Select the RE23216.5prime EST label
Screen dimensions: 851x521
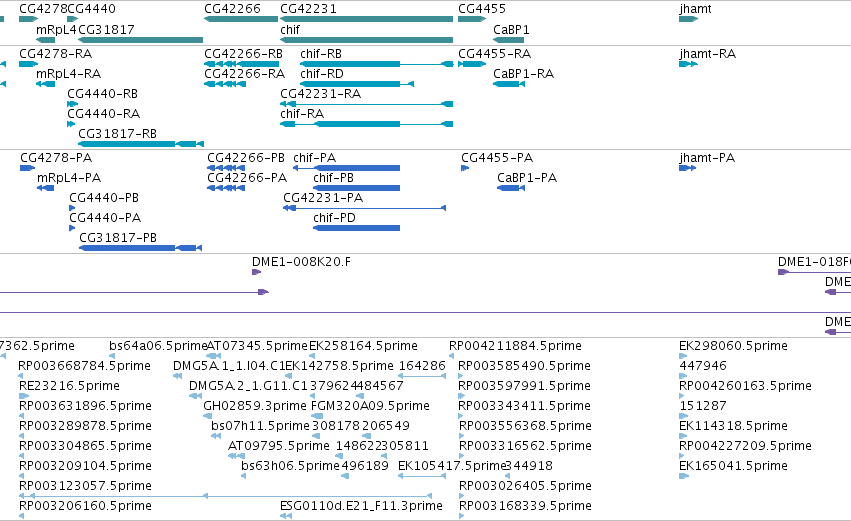click(69, 386)
